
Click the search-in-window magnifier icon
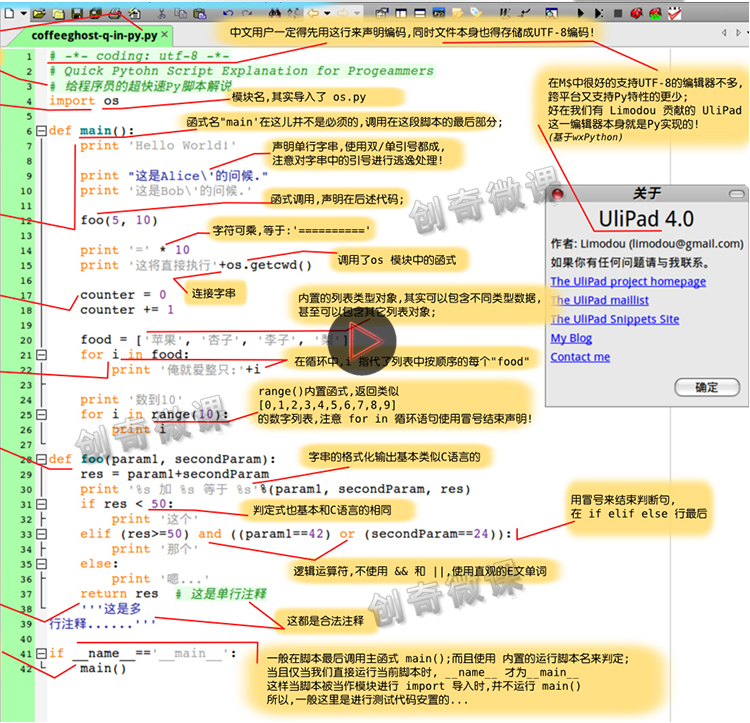(551, 13)
